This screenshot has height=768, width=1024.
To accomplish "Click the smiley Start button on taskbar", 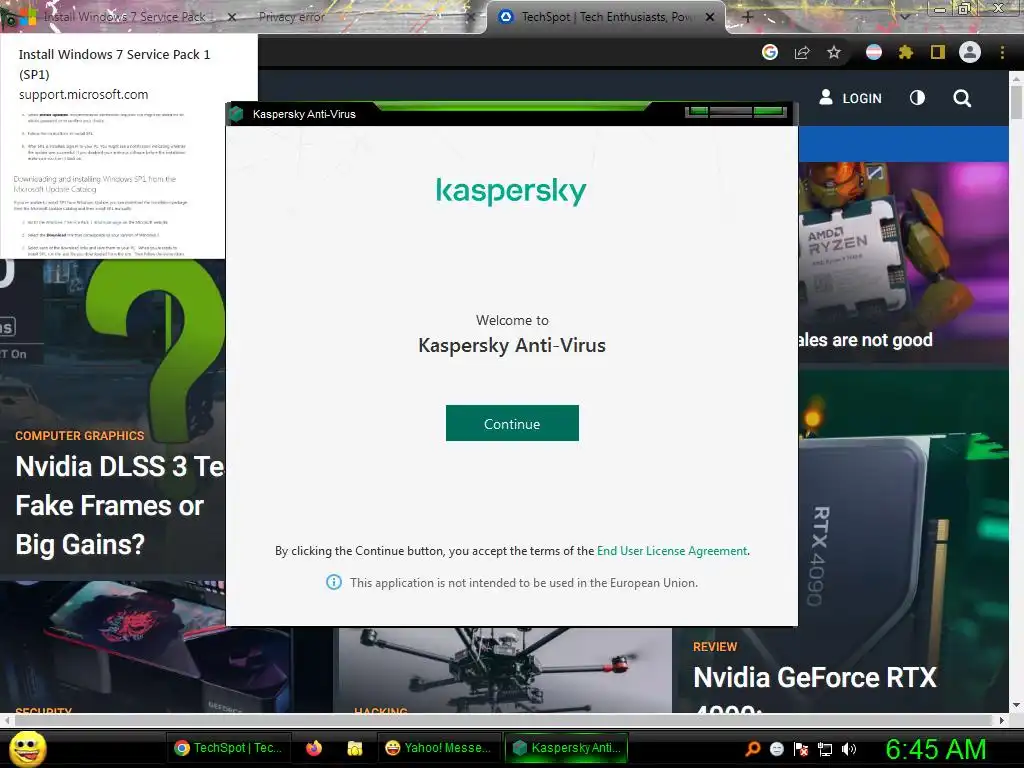I will pyautogui.click(x=27, y=748).
